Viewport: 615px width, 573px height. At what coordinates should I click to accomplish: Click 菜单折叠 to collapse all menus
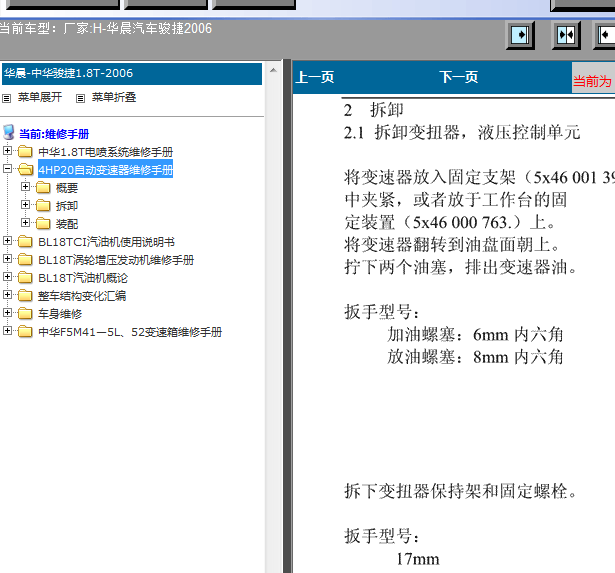click(x=114, y=97)
